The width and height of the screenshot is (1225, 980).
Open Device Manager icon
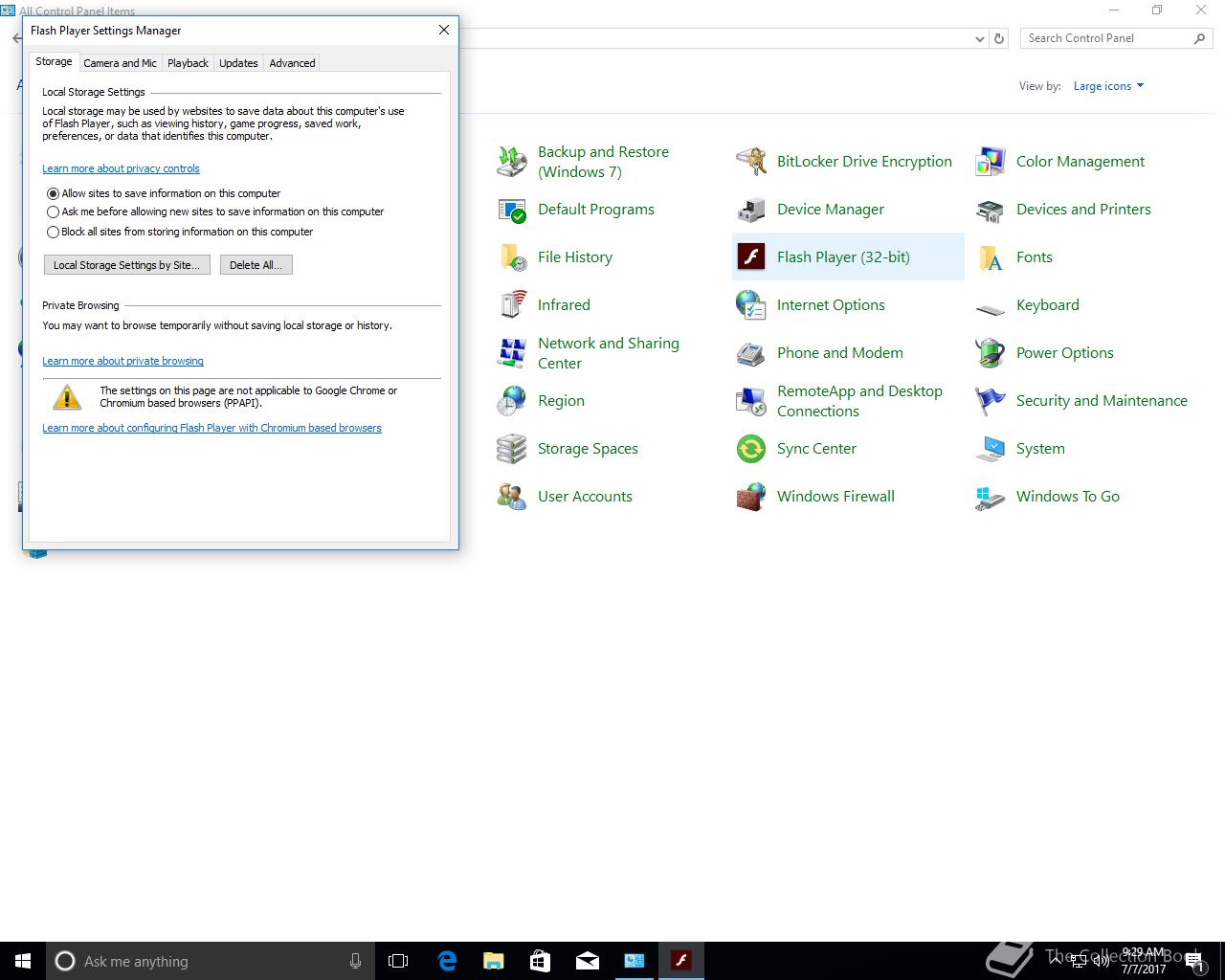tap(751, 210)
